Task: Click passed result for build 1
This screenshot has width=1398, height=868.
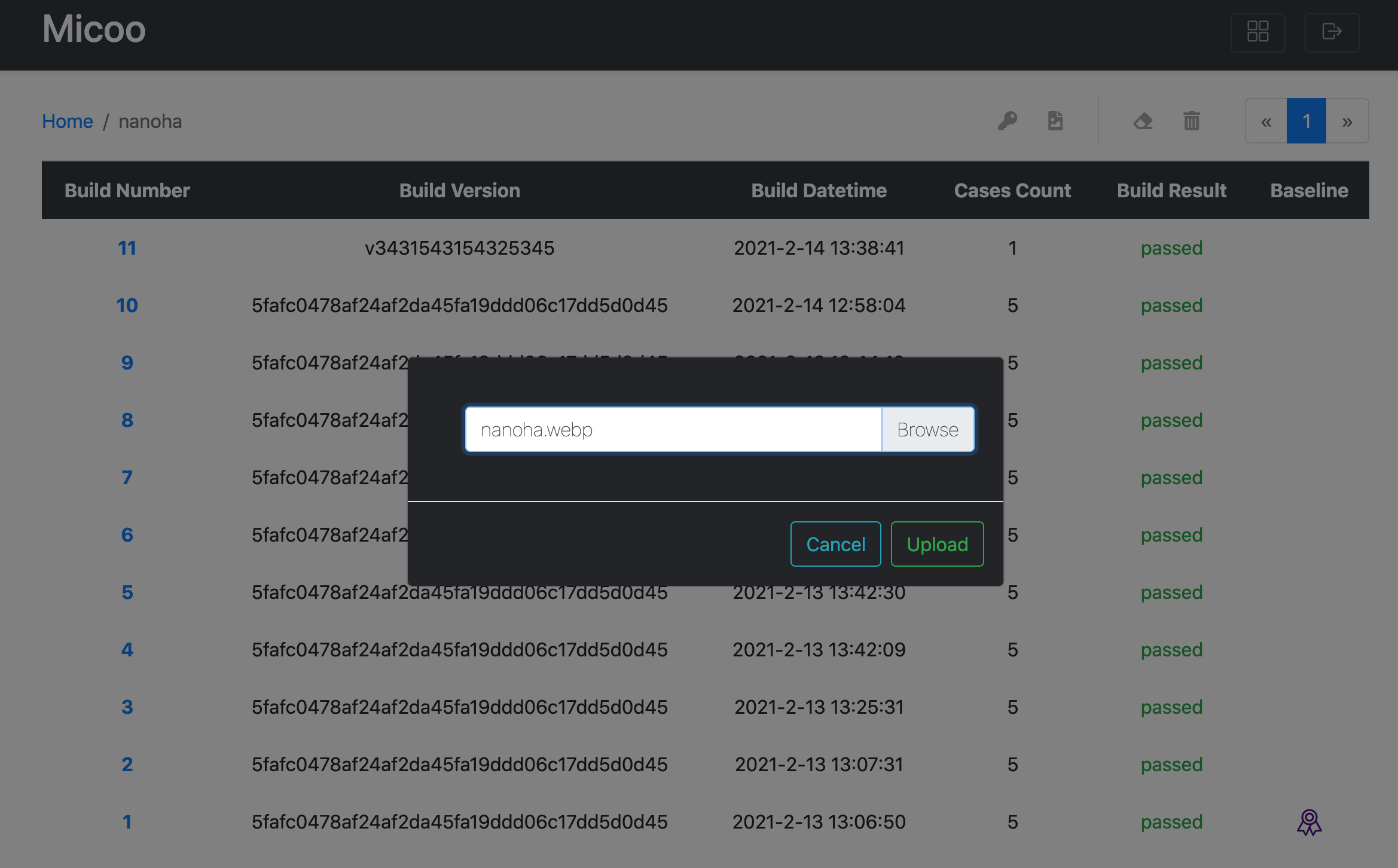Action: pyautogui.click(x=1171, y=822)
